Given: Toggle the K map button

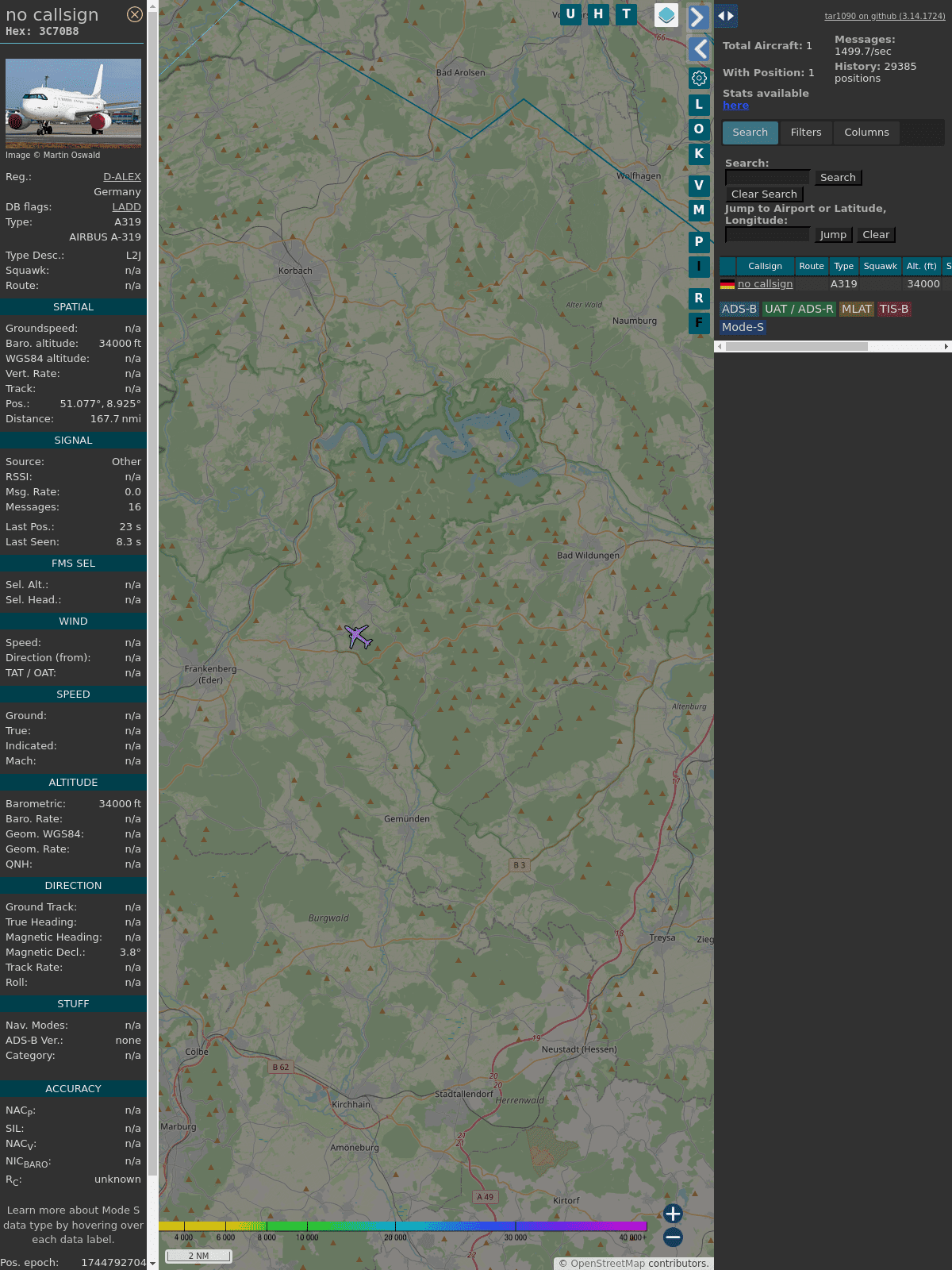Looking at the screenshot, I should 699,154.
